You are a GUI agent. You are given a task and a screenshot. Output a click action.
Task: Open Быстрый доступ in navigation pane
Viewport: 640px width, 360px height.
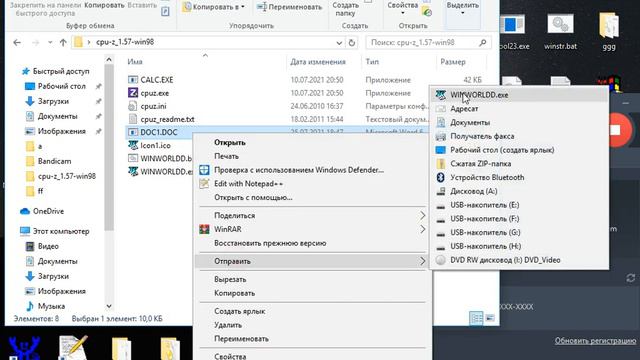point(61,71)
